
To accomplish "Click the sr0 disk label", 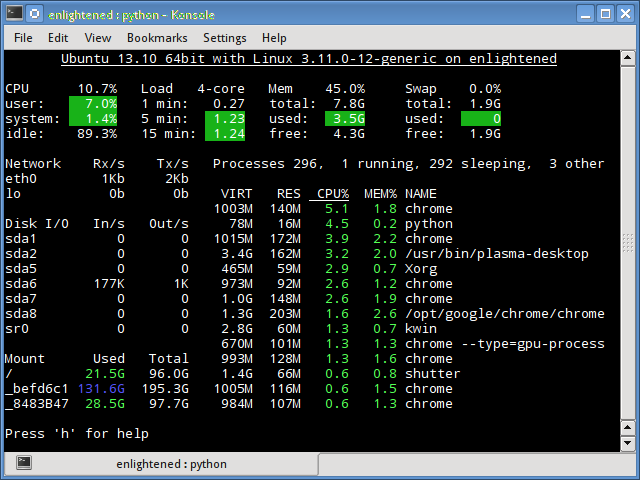I will click(17, 329).
